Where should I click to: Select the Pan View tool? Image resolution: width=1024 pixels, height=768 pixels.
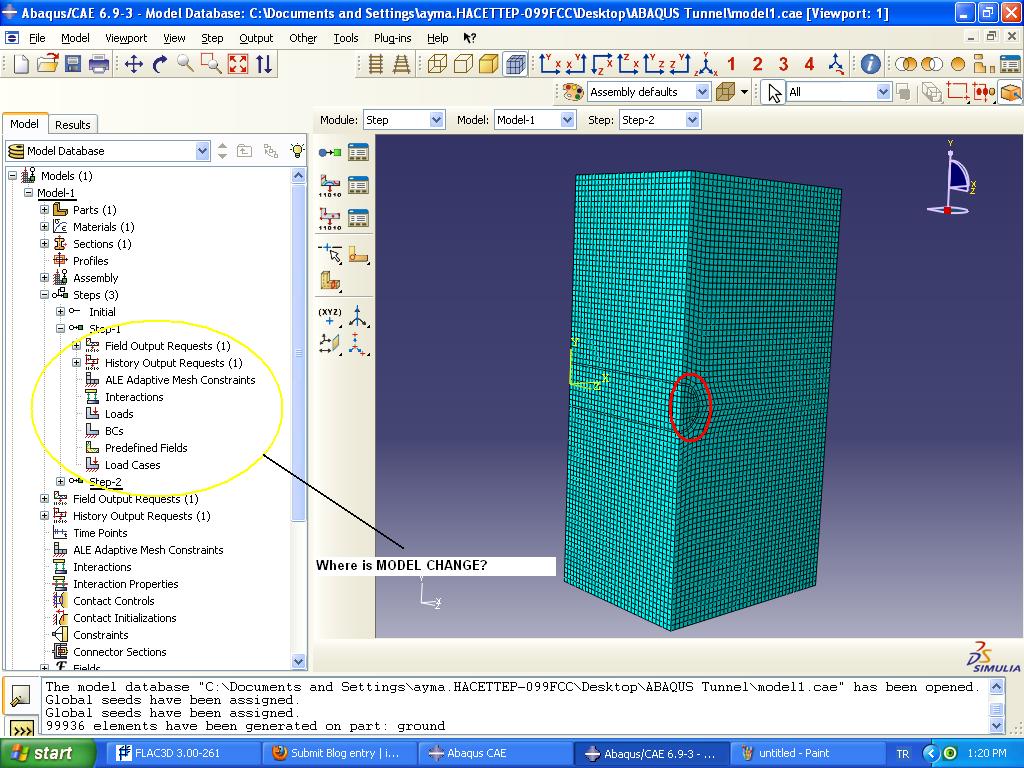click(x=134, y=64)
